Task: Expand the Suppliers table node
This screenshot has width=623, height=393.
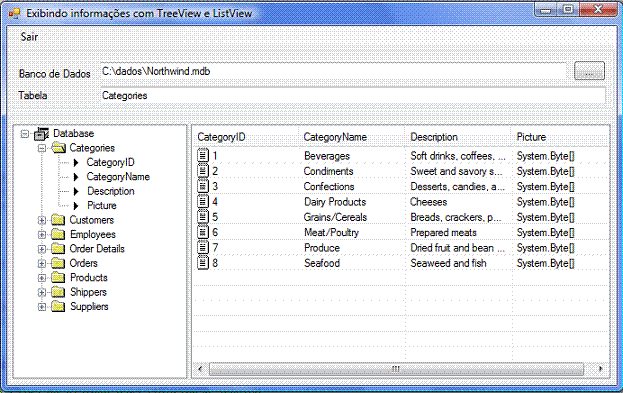Action: tap(42, 307)
